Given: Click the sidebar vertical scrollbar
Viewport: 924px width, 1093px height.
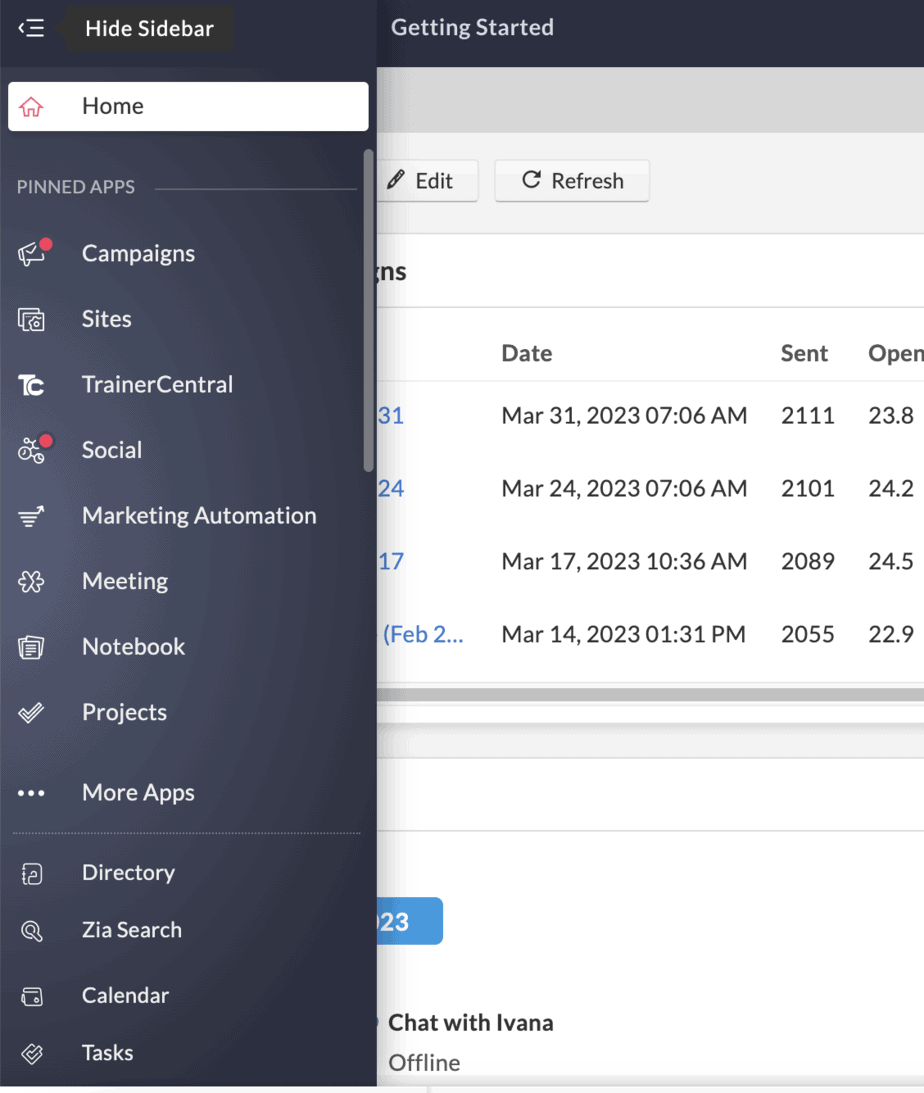Looking at the screenshot, I should pyautogui.click(x=369, y=311).
